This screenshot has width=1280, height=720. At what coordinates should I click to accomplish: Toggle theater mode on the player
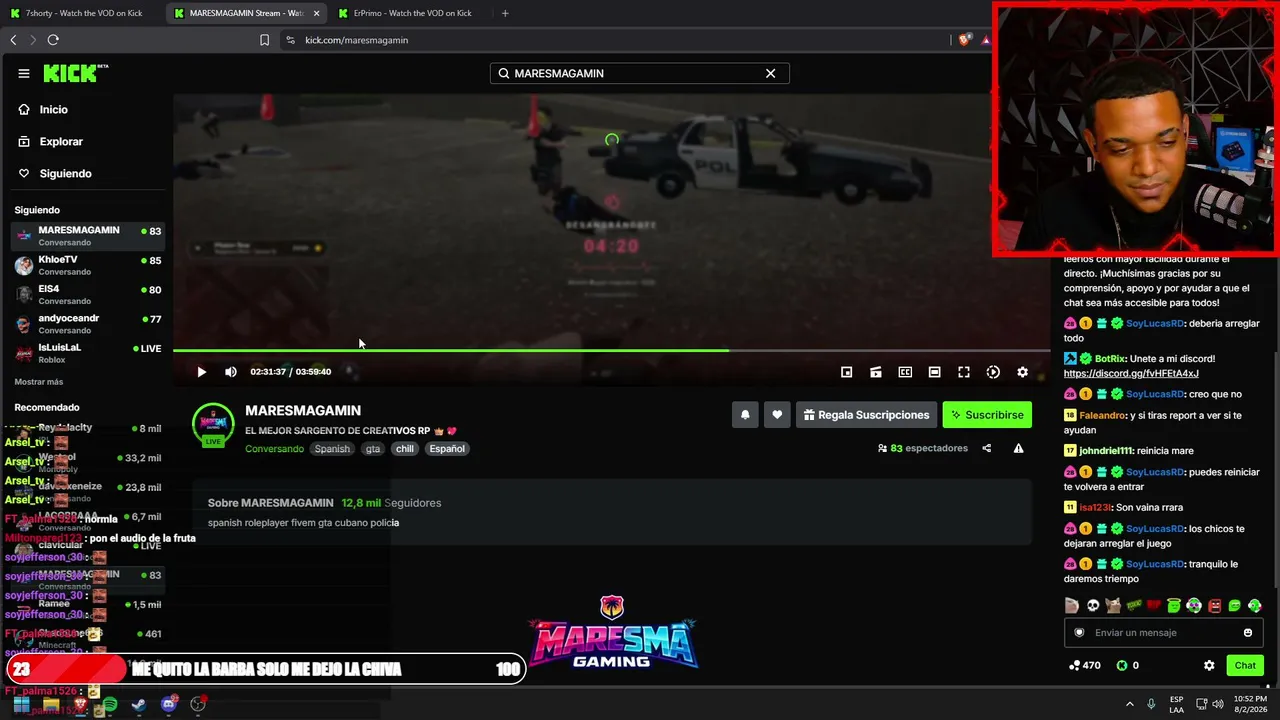pos(934,372)
